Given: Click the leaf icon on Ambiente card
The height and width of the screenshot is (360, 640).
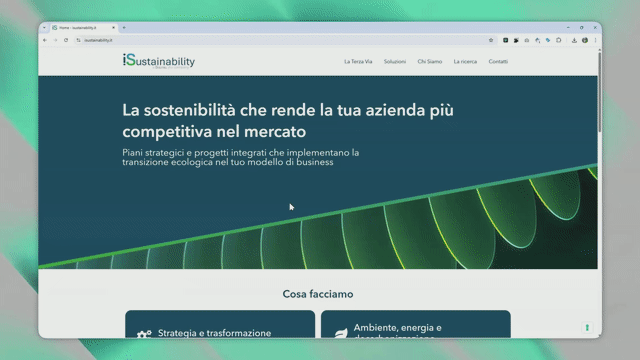Looking at the screenshot, I should click(x=341, y=333).
